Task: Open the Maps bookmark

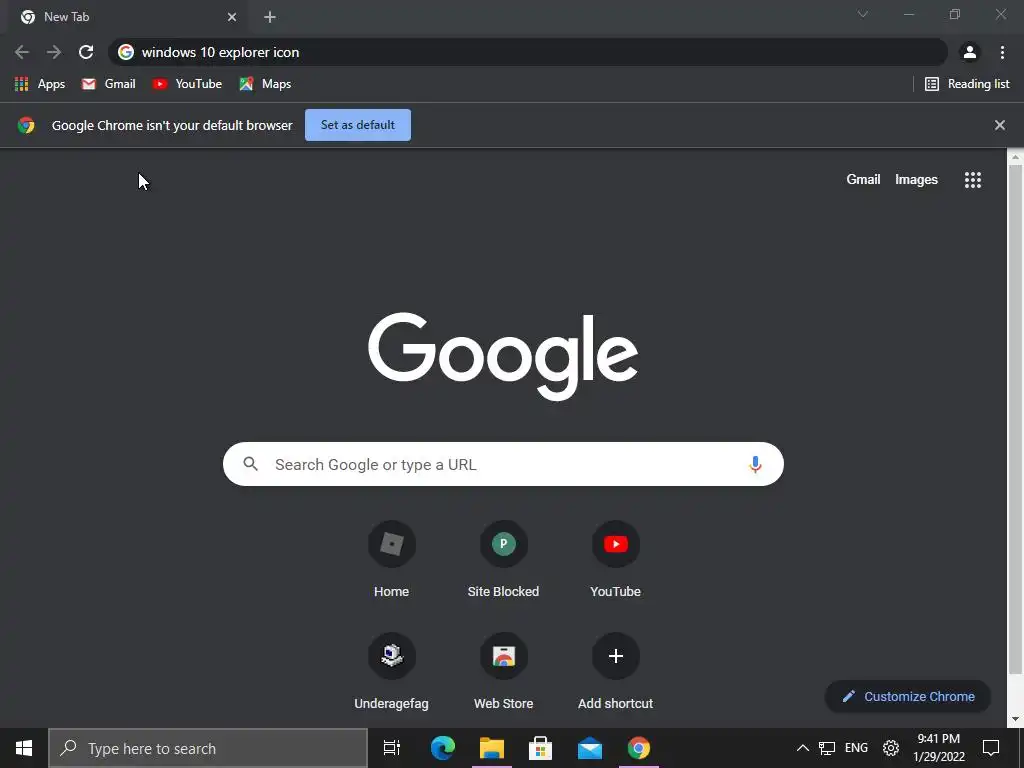Action: [265, 84]
